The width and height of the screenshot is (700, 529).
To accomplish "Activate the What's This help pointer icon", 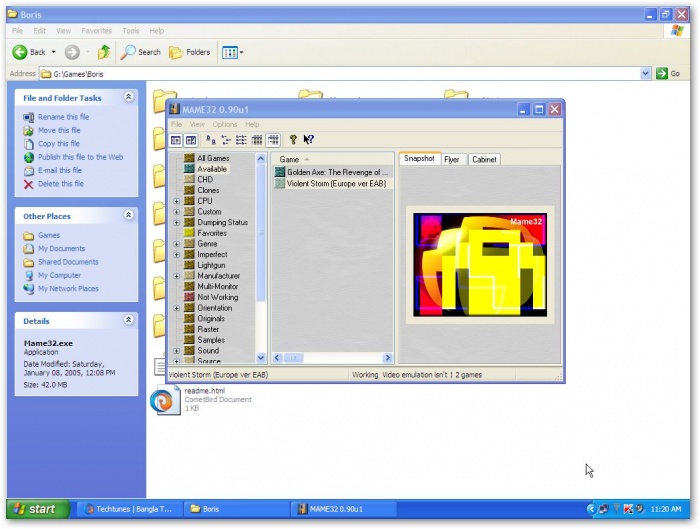I will pyautogui.click(x=308, y=140).
